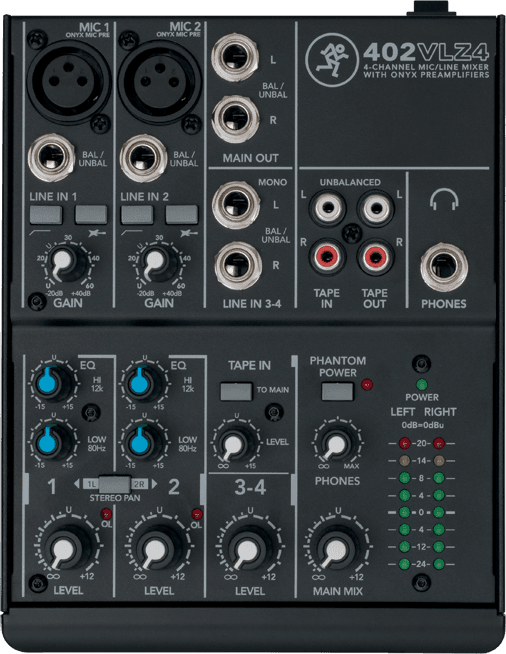Flip the STEREO PAN 1L/2R switch
This screenshot has height=654, width=506.
115,484
